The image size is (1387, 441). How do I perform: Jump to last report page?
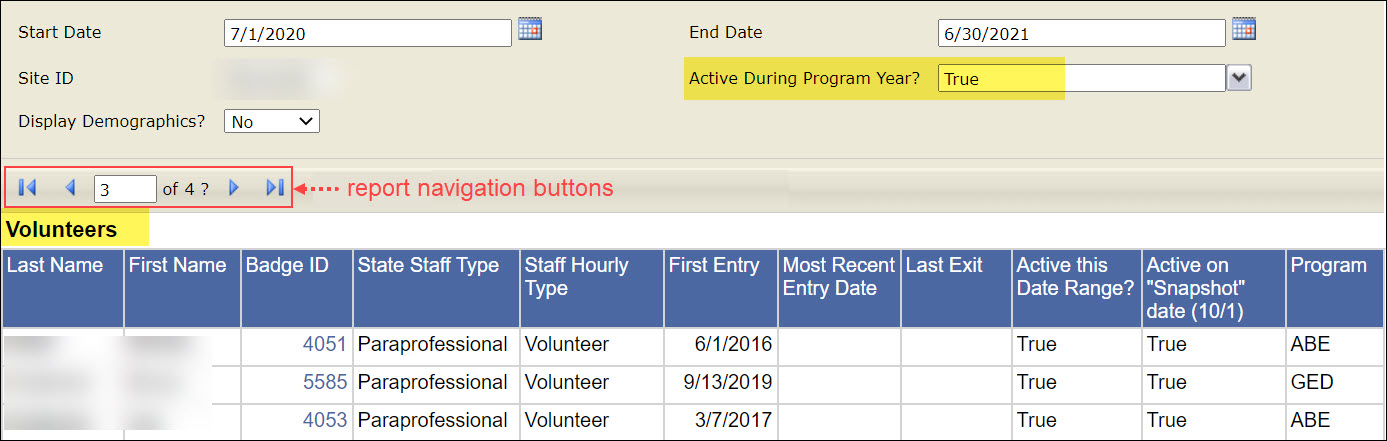(275, 187)
